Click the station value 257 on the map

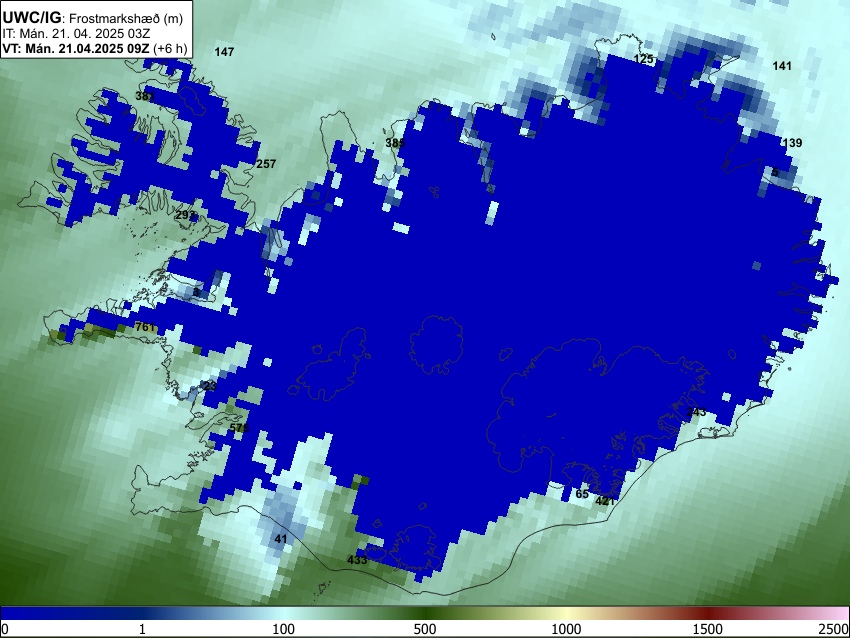click(266, 164)
